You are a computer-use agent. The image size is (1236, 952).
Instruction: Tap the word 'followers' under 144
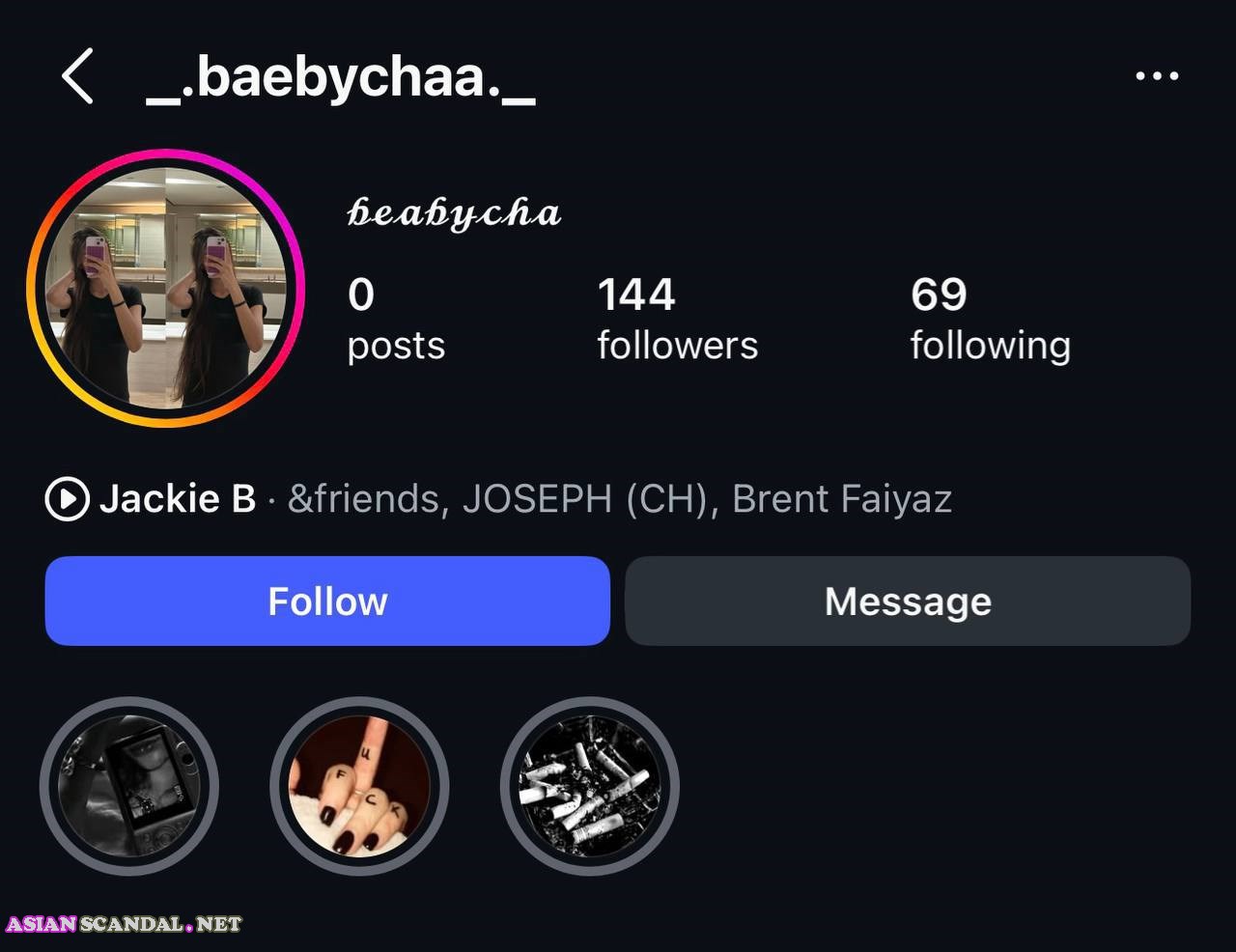677,345
